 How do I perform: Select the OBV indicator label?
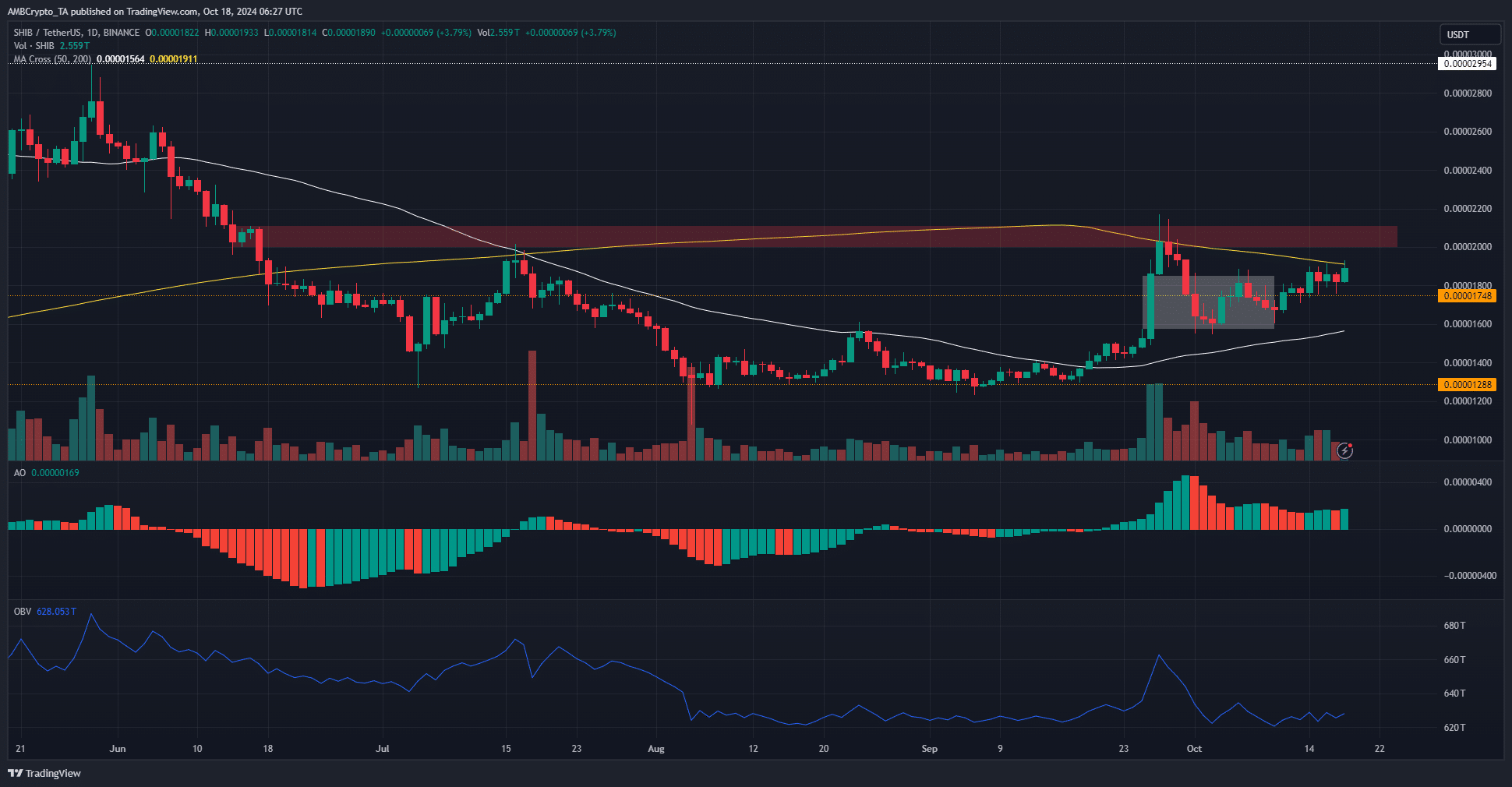click(23, 612)
